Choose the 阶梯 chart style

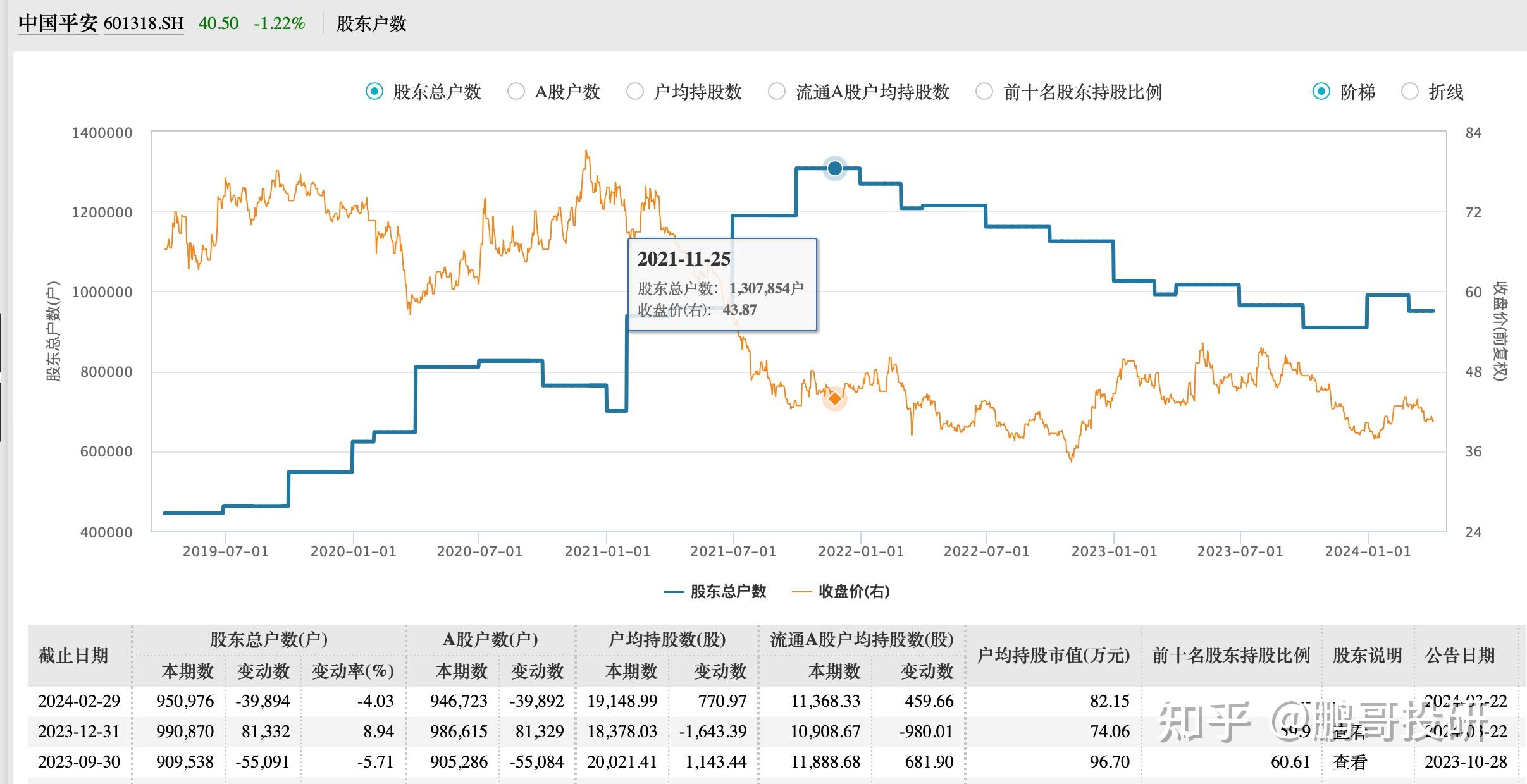coord(1321,92)
